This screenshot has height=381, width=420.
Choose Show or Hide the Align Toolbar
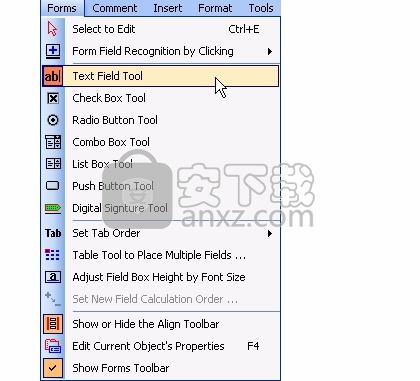[160, 324]
